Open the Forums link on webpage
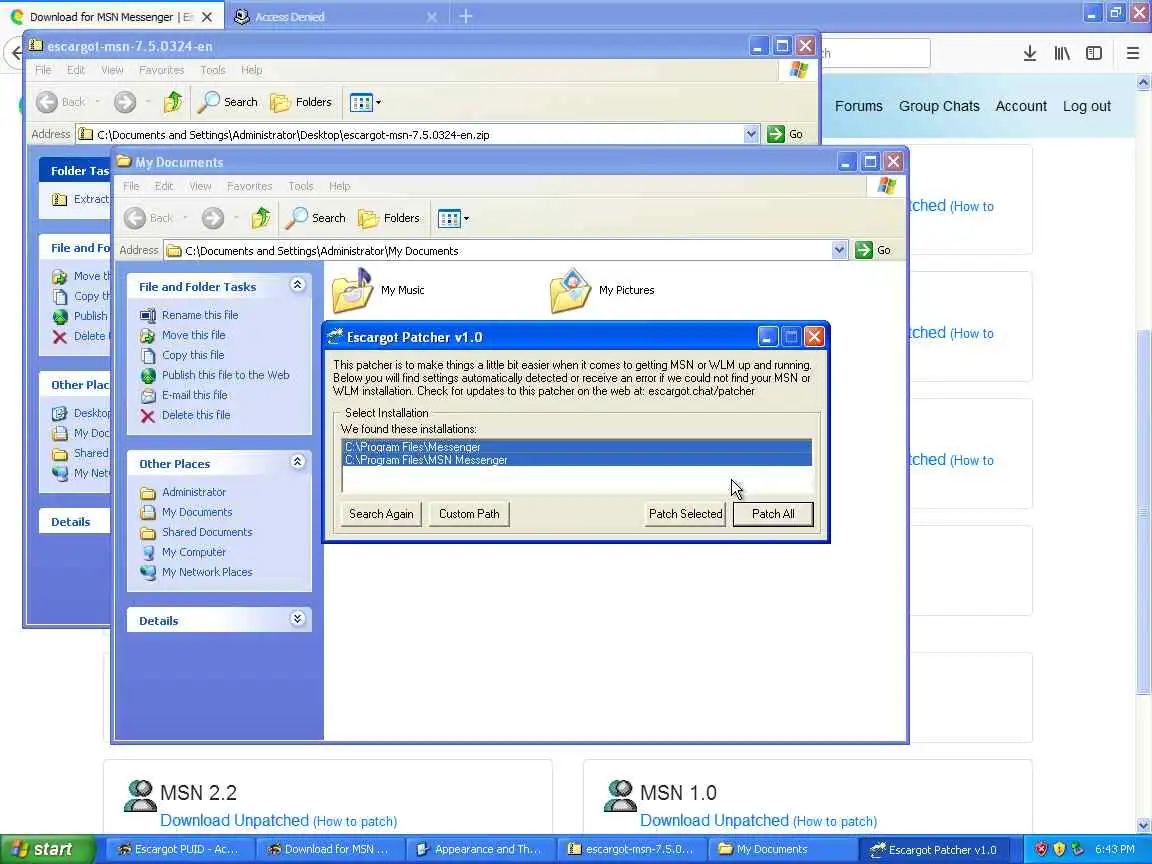The image size is (1152, 864). (859, 106)
